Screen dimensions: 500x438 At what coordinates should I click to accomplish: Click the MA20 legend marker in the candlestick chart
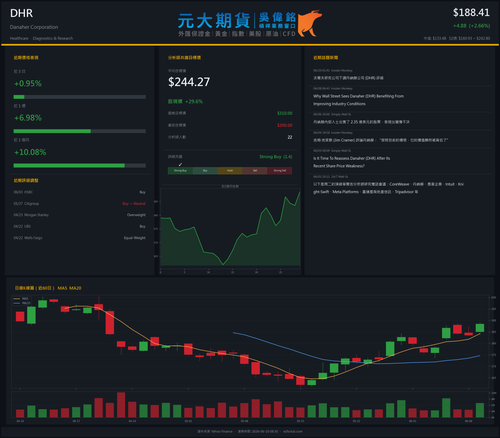[17, 303]
